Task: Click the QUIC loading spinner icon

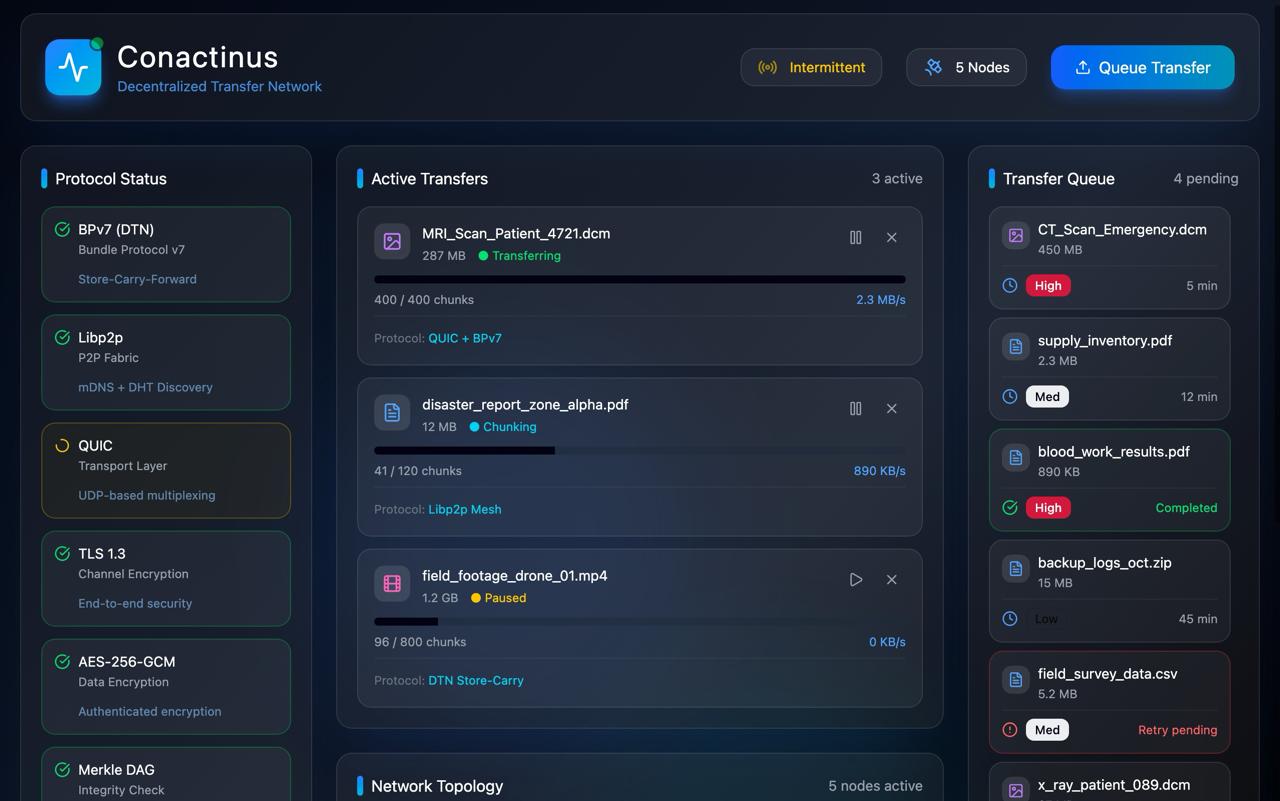Action: click(62, 445)
